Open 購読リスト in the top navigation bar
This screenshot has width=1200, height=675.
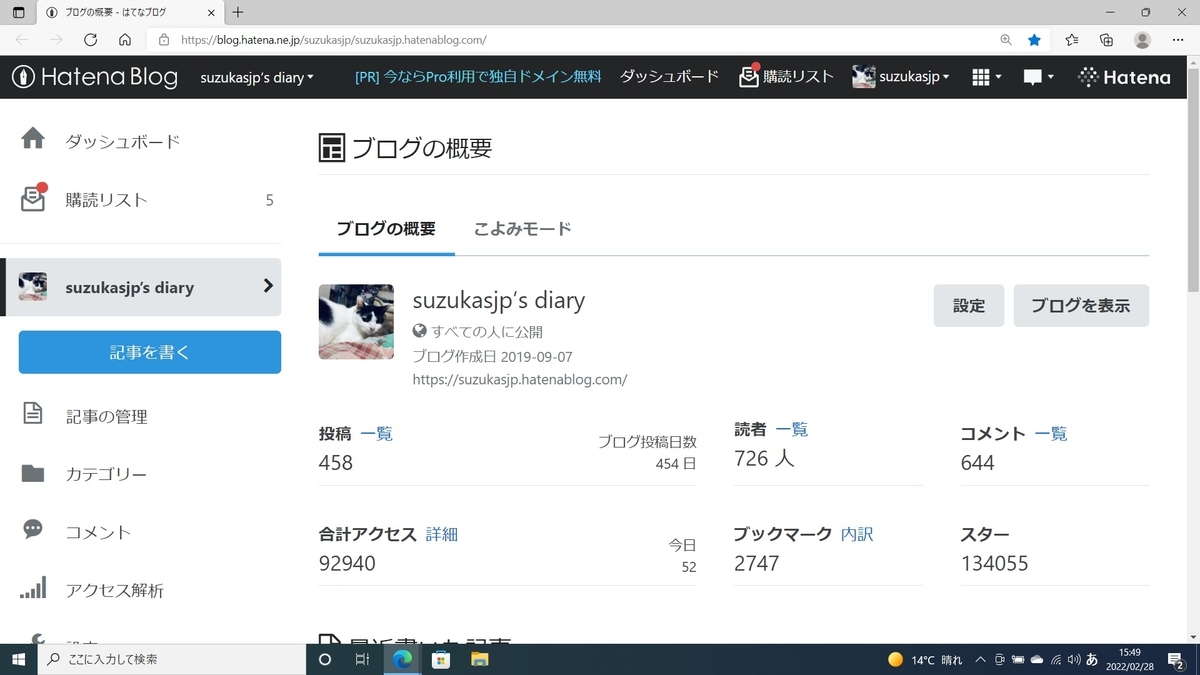(786, 77)
